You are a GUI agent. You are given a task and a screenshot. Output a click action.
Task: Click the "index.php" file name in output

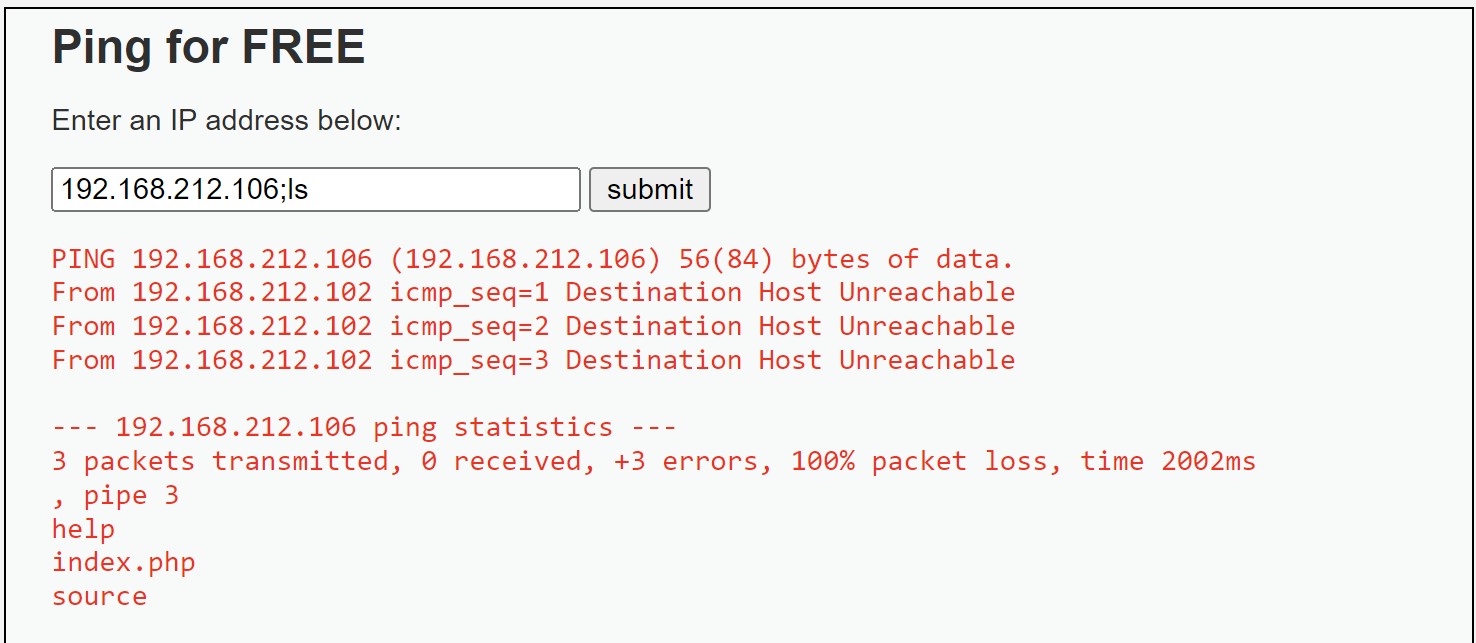pos(123,563)
